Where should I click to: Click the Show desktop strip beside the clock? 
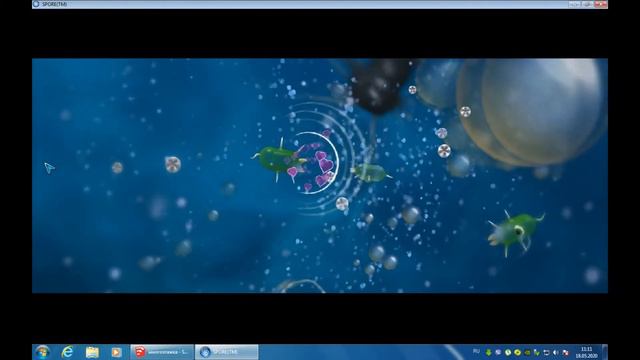605,352
